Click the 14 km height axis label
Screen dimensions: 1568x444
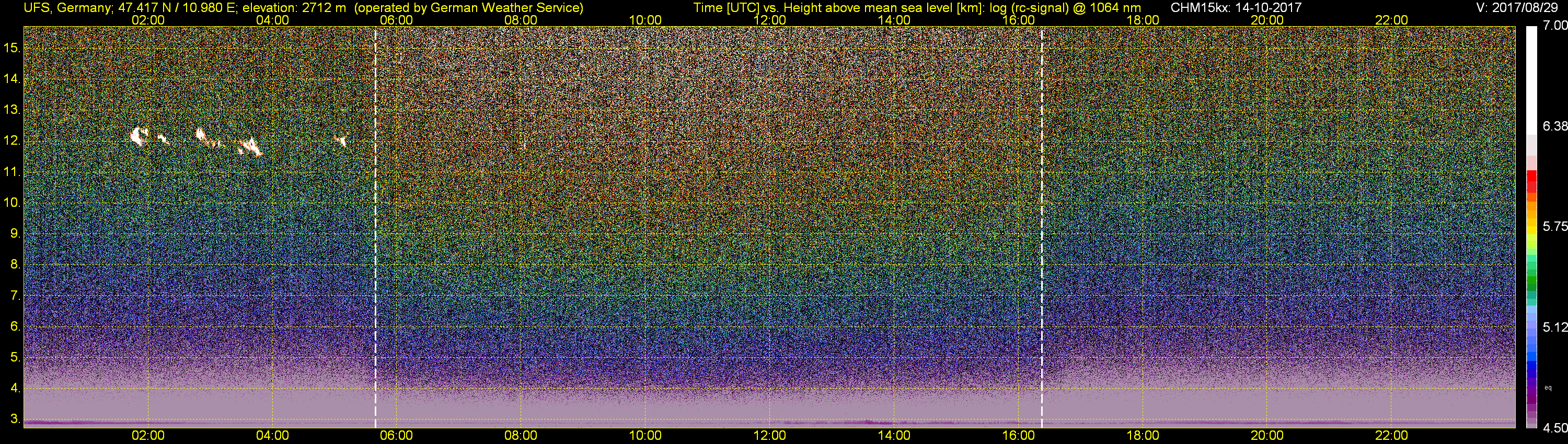point(11,78)
